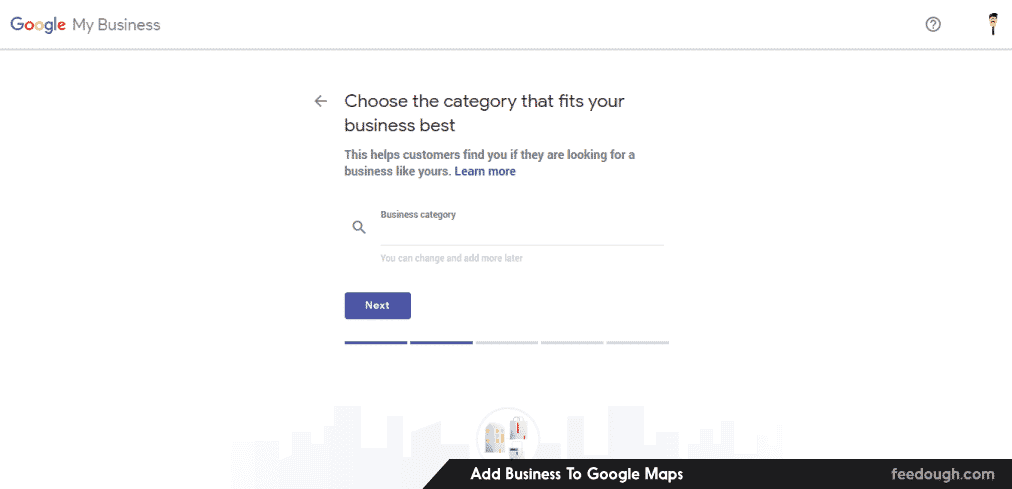The image size is (1012, 489).
Task: Click the second progress step segment
Action: [x=441, y=342]
